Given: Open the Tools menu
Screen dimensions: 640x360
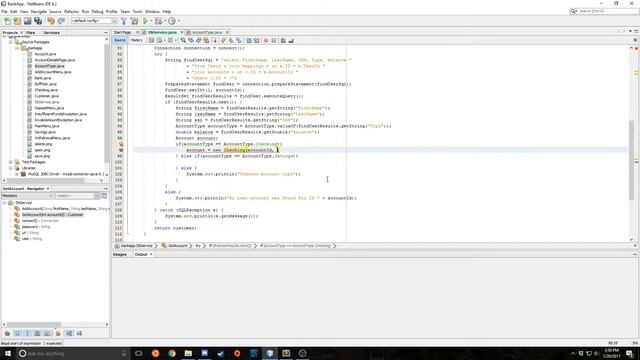Looking at the screenshot, I should coord(137,11).
